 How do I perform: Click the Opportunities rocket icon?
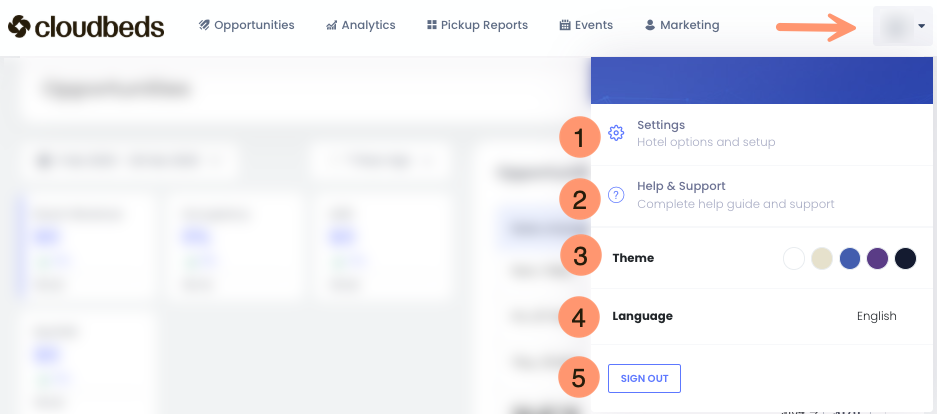tap(204, 25)
